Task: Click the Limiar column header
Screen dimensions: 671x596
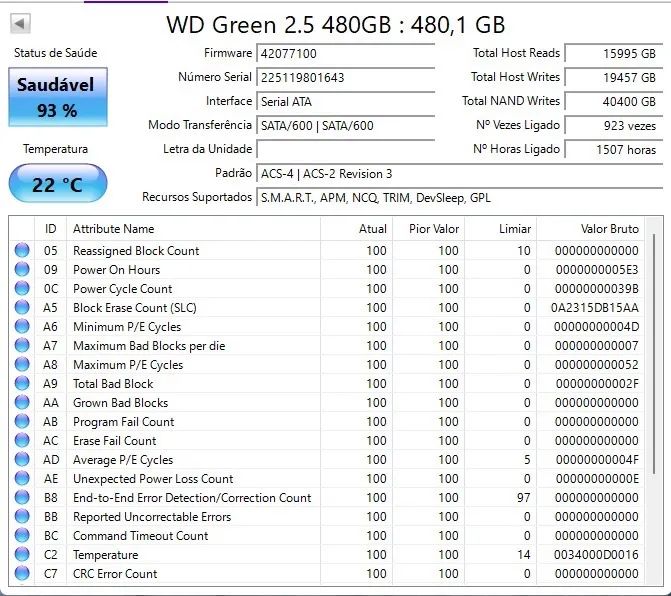Action: (x=500, y=228)
